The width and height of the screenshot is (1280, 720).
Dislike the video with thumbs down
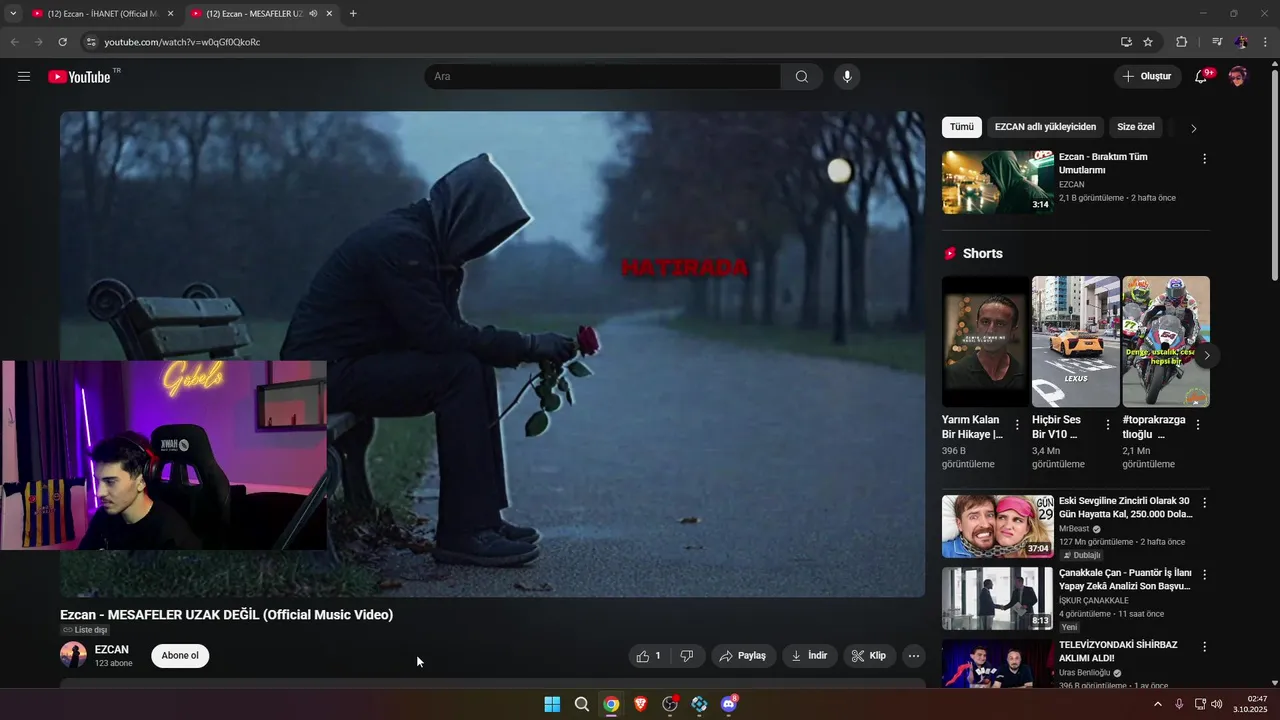point(687,656)
